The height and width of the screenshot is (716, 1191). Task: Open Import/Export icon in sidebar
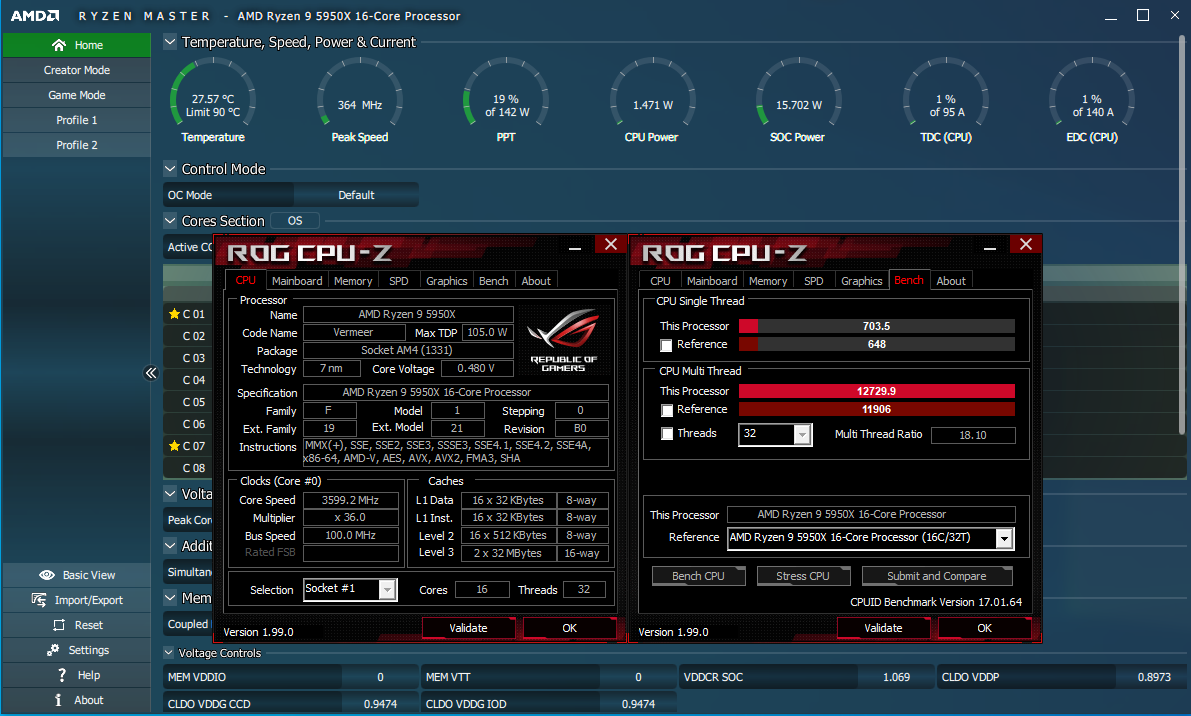(x=39, y=600)
